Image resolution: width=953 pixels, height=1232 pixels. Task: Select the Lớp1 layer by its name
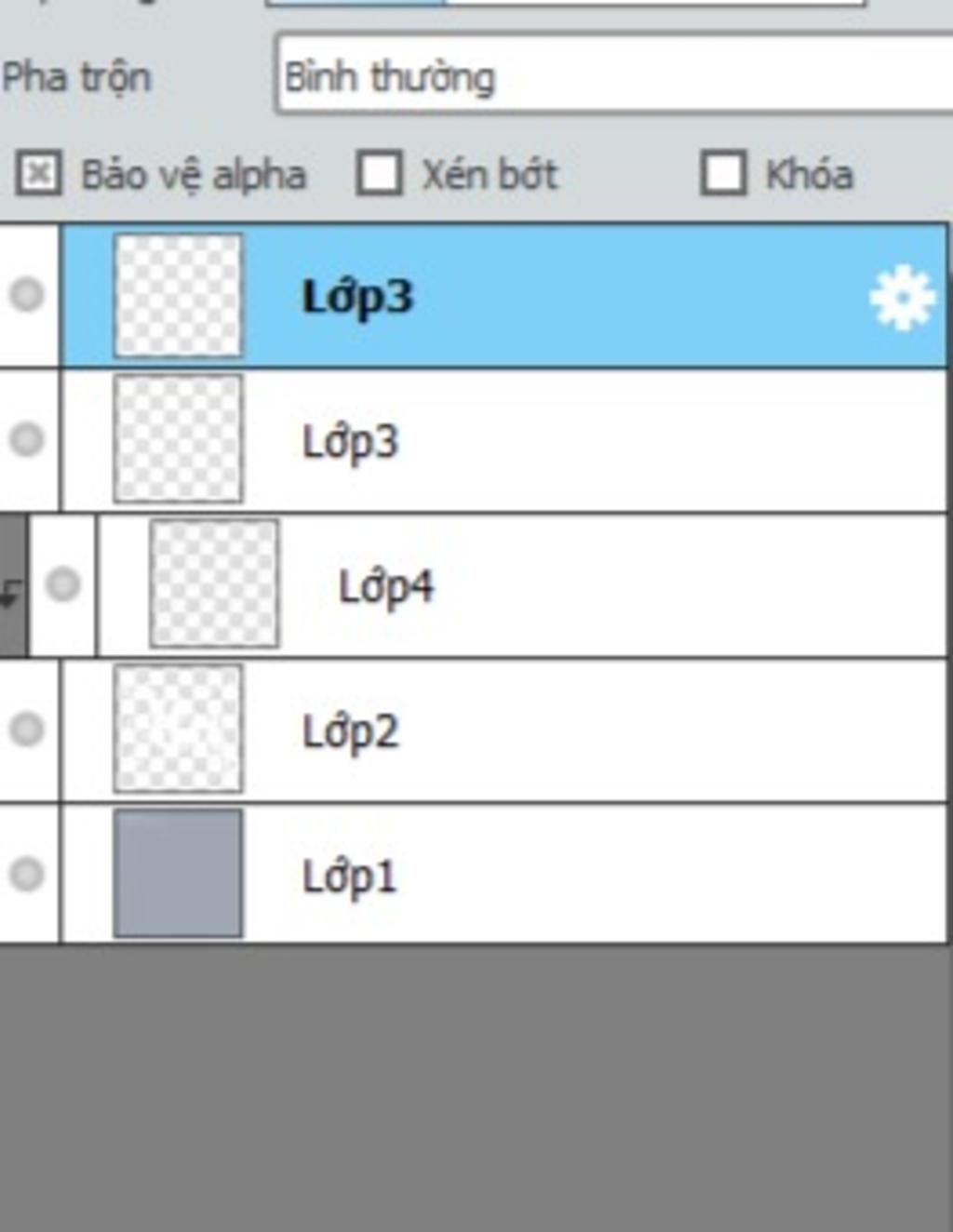coord(349,877)
